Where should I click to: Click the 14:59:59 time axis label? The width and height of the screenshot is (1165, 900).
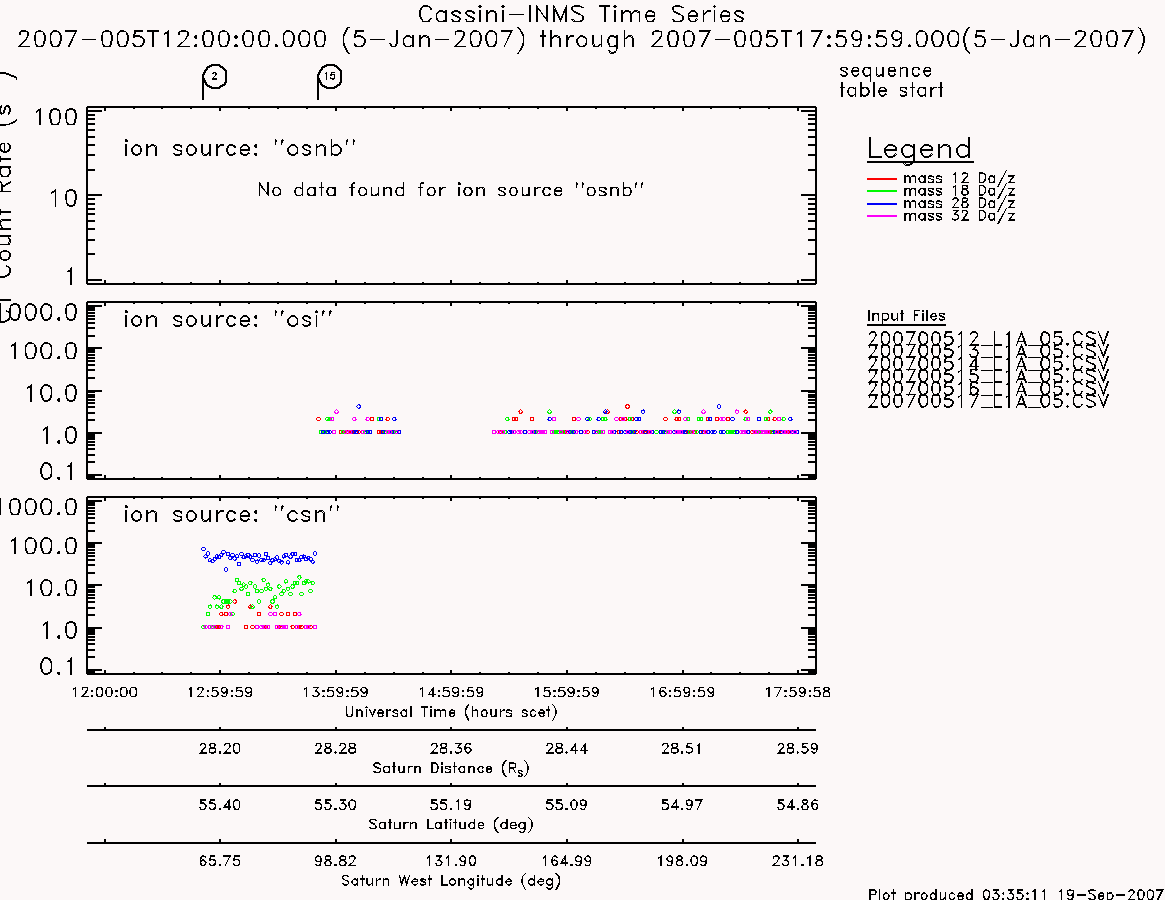(x=451, y=692)
